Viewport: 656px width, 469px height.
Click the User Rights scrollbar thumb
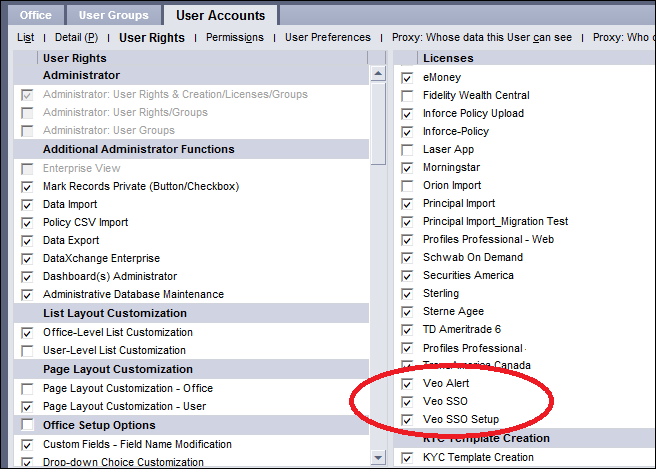[x=378, y=124]
